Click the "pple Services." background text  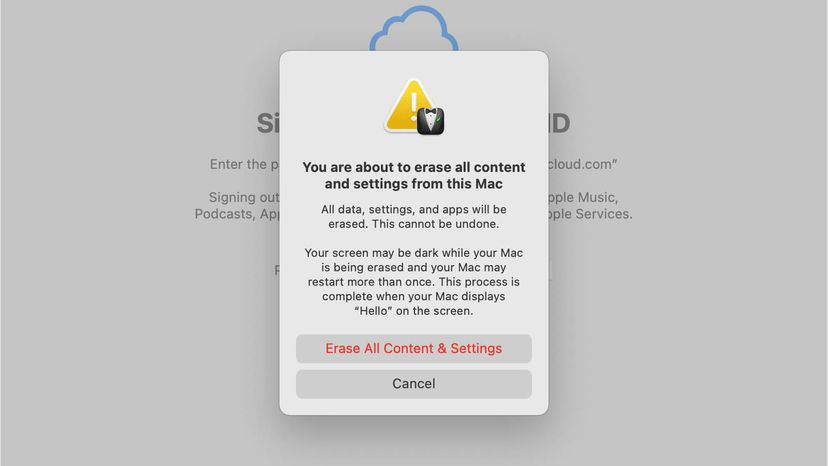[590, 215]
